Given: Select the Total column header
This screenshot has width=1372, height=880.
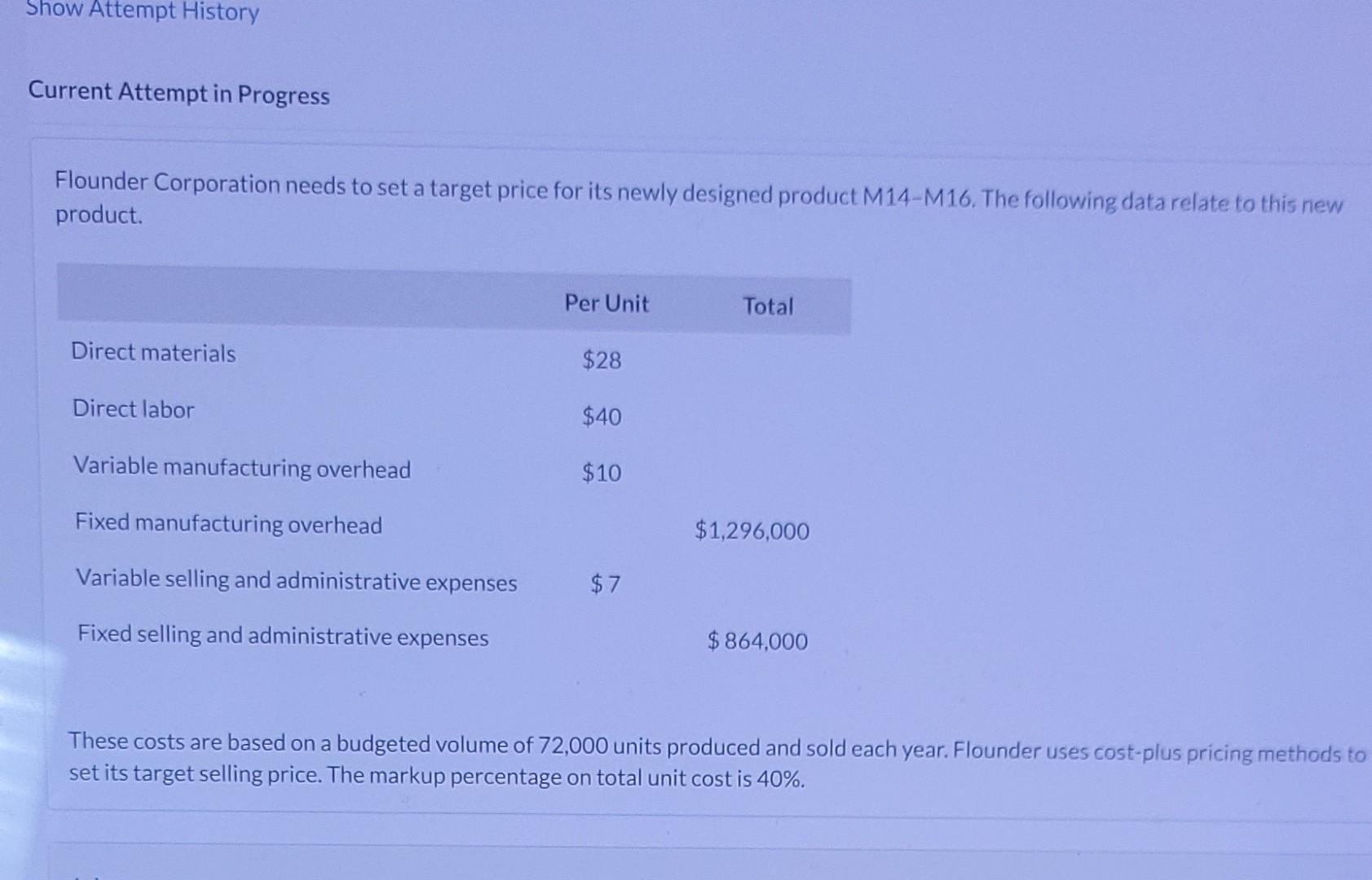Looking at the screenshot, I should click(768, 306).
